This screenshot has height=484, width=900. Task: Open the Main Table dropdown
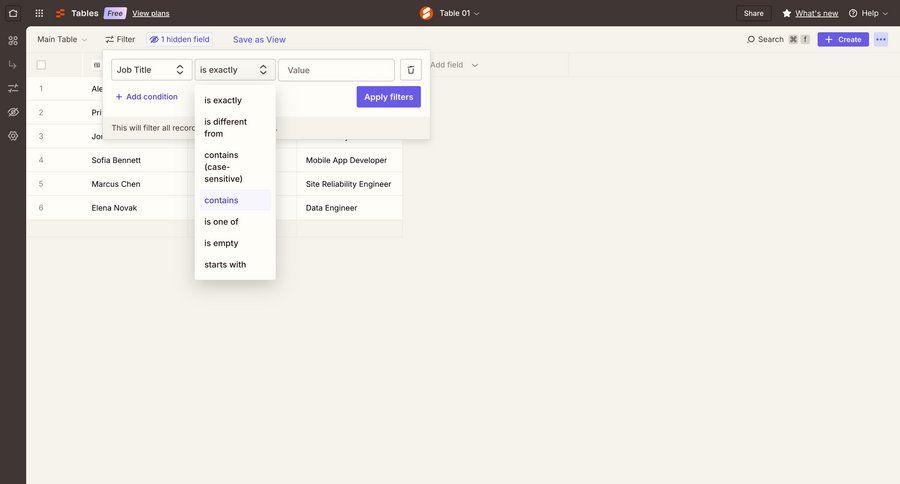(62, 40)
